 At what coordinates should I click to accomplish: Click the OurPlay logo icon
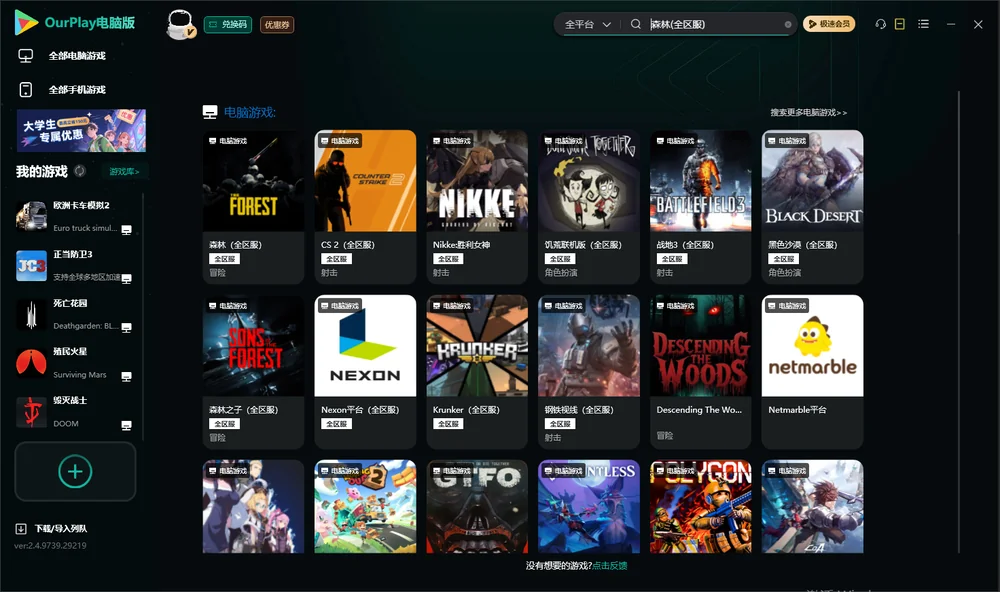tap(26, 22)
